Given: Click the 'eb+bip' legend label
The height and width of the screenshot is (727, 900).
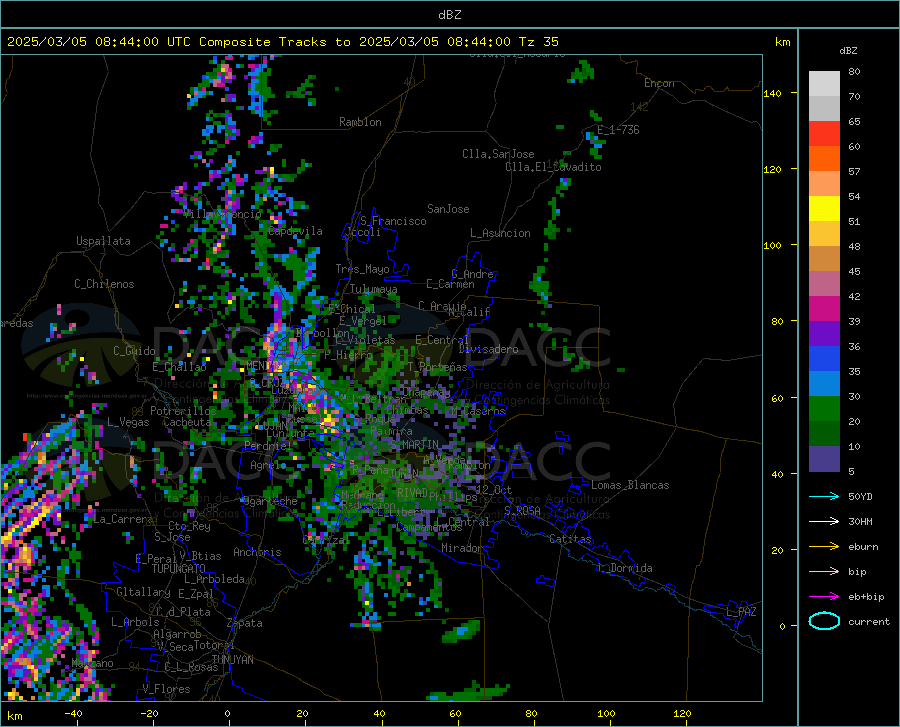Looking at the screenshot, I should coord(866,597).
